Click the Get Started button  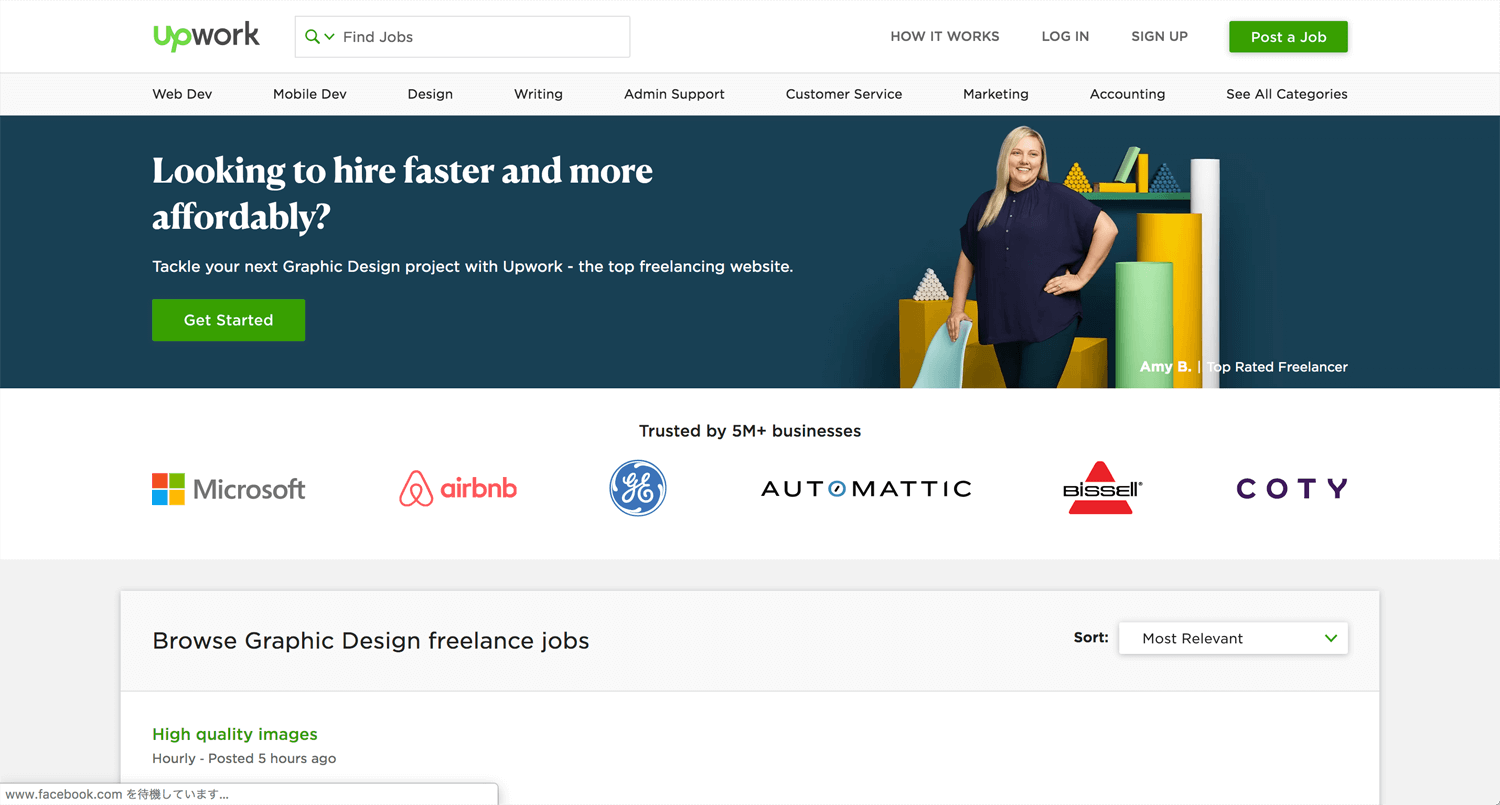click(228, 320)
